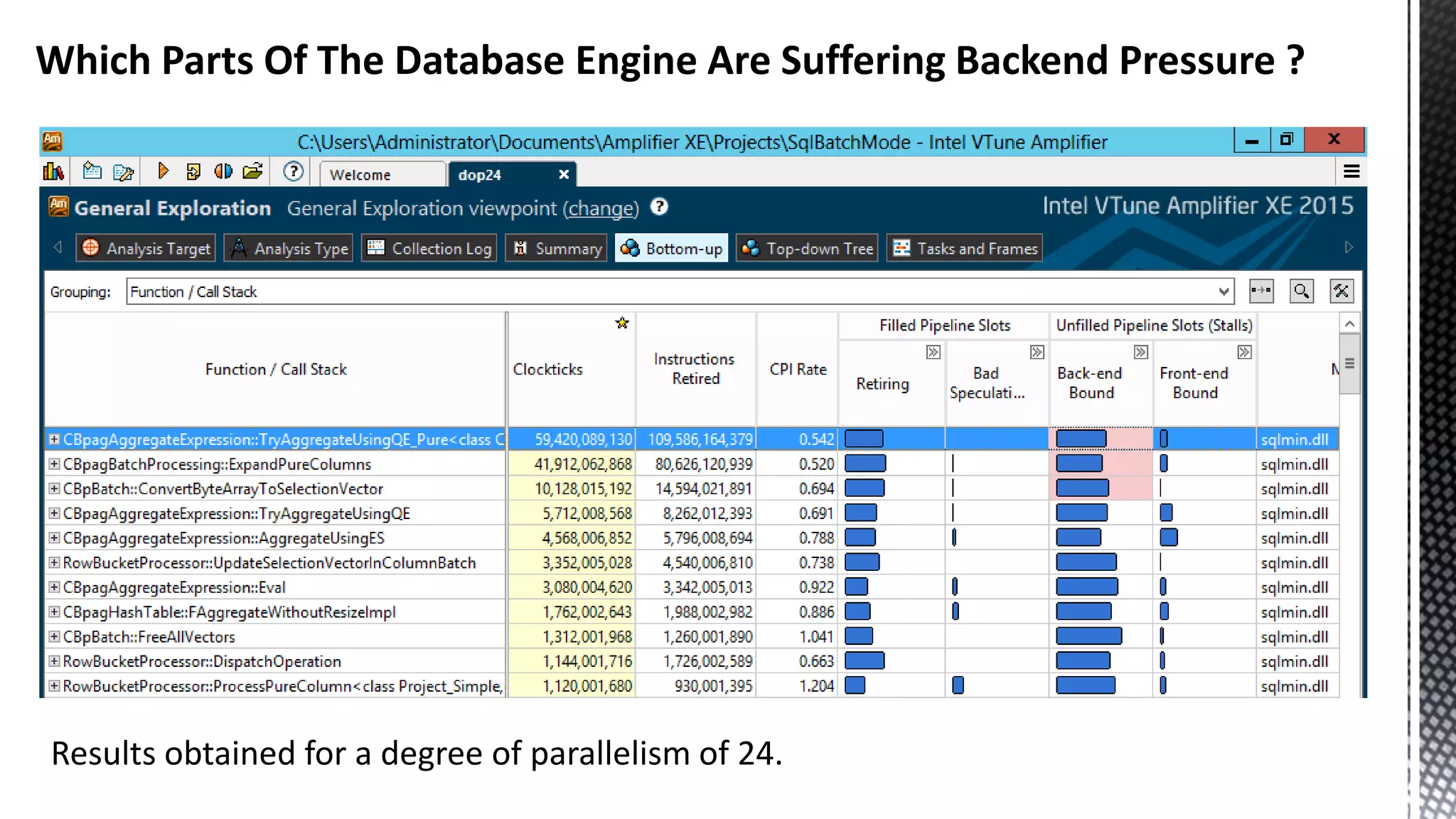The width and height of the screenshot is (1456, 819).
Task: Open the Collection Log tab
Action: 429,248
